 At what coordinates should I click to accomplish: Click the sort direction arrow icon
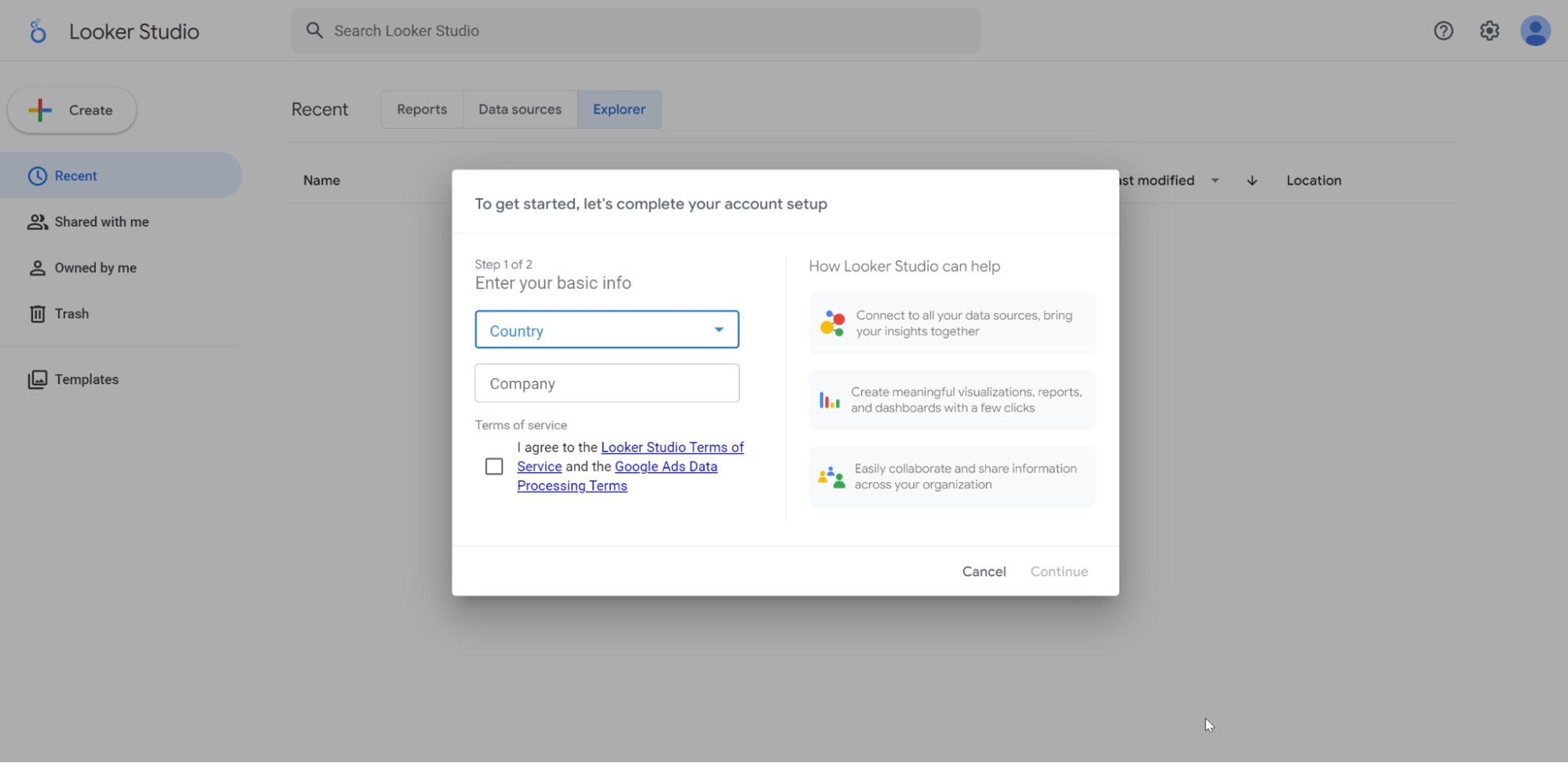(x=1252, y=180)
